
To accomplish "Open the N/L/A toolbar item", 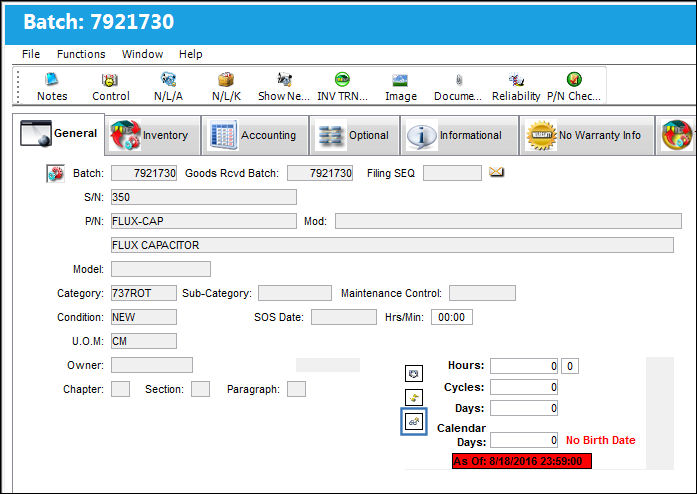I will tap(168, 87).
